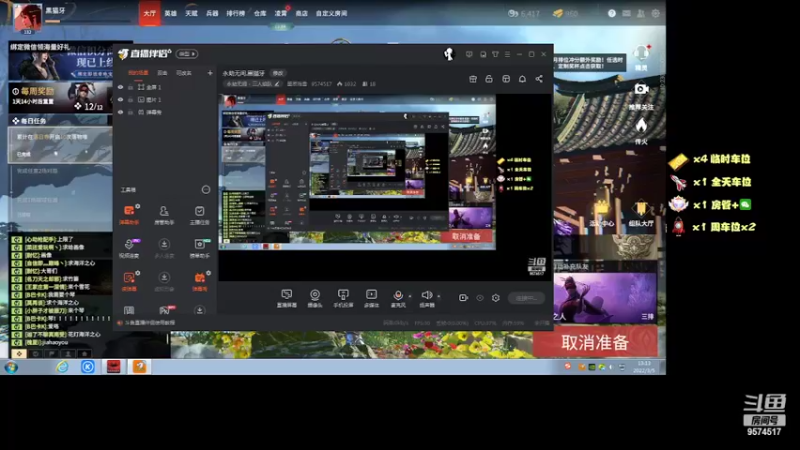Open the download tool in toolbox middle row
Screen dimensions: 800x450
[x=164, y=248]
